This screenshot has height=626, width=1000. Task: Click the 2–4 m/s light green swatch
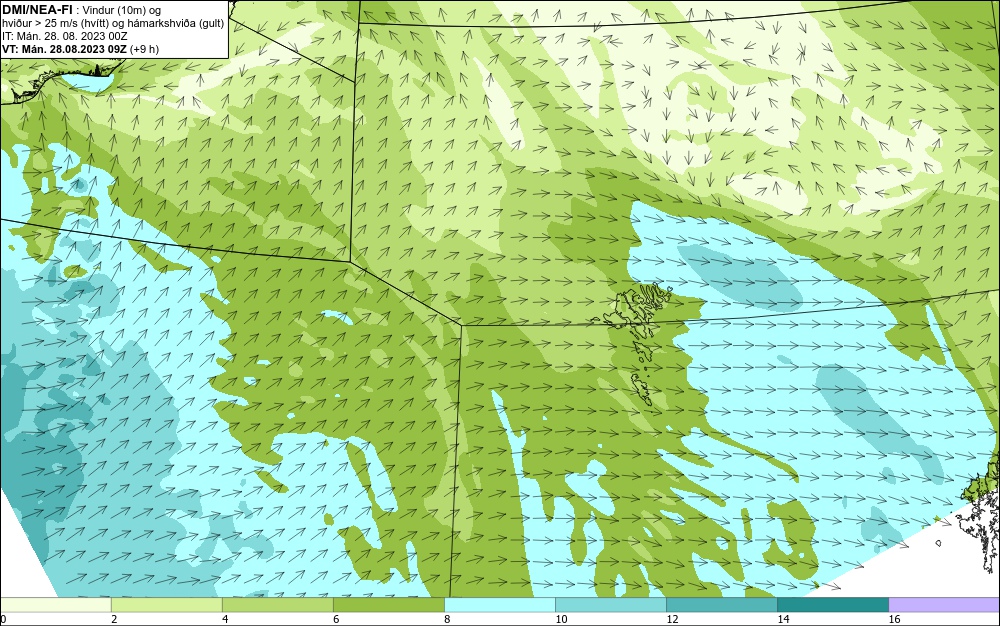pos(166,604)
